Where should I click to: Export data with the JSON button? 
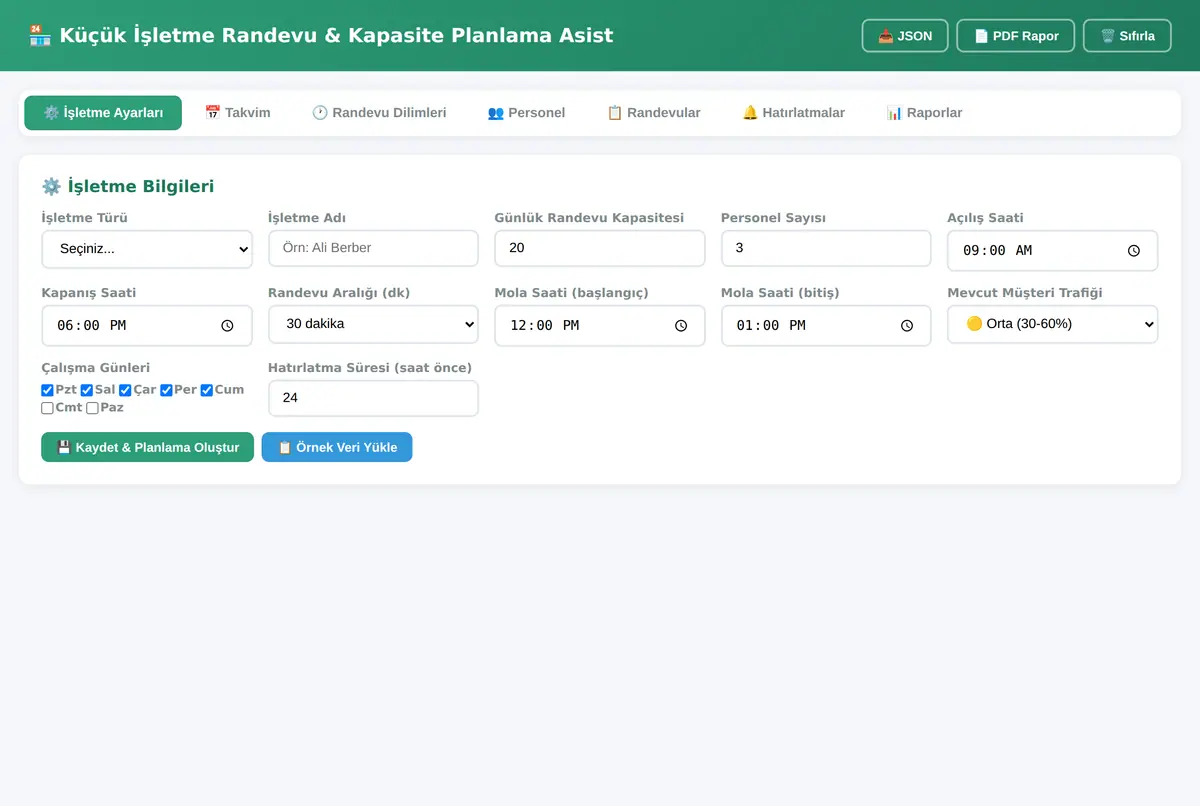pos(905,36)
